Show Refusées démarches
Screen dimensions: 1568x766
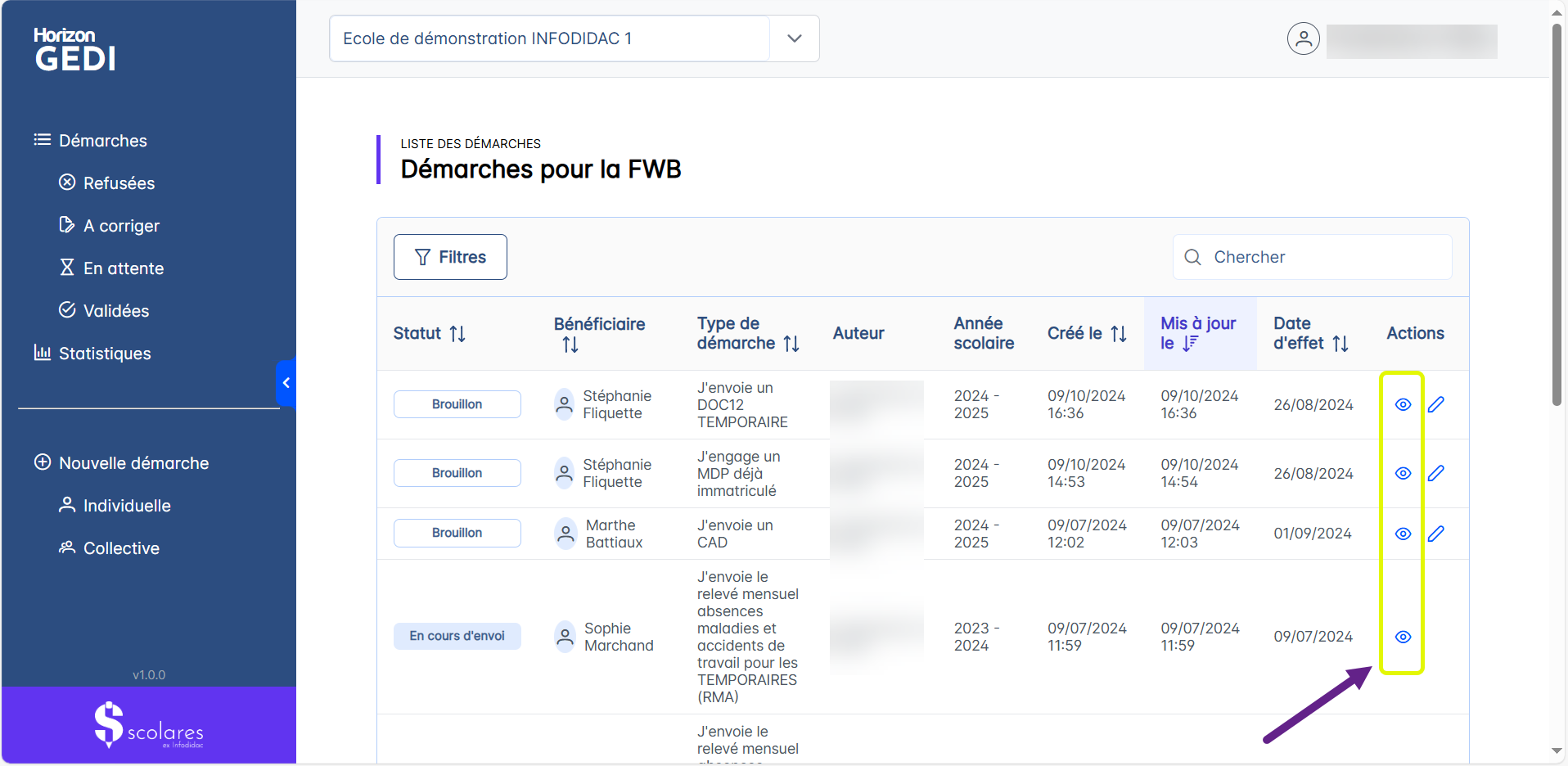[107, 183]
